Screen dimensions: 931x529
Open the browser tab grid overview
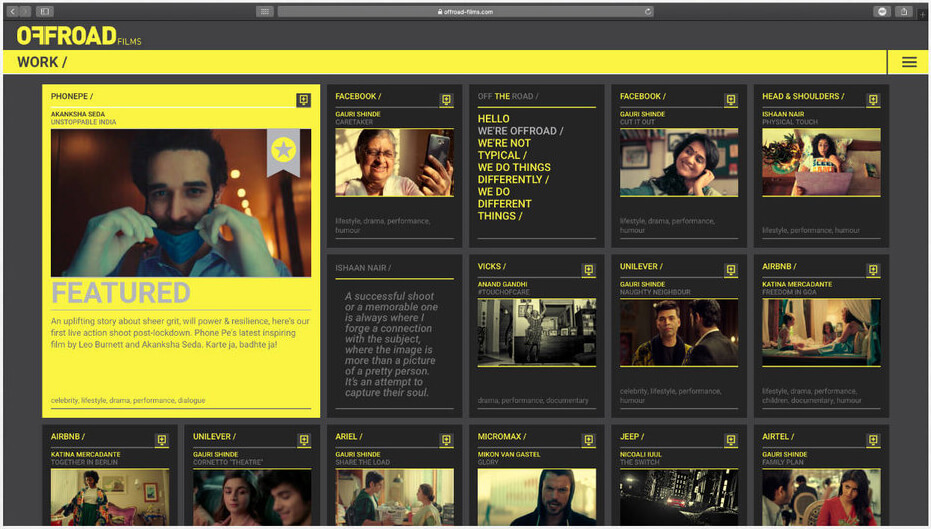click(265, 11)
